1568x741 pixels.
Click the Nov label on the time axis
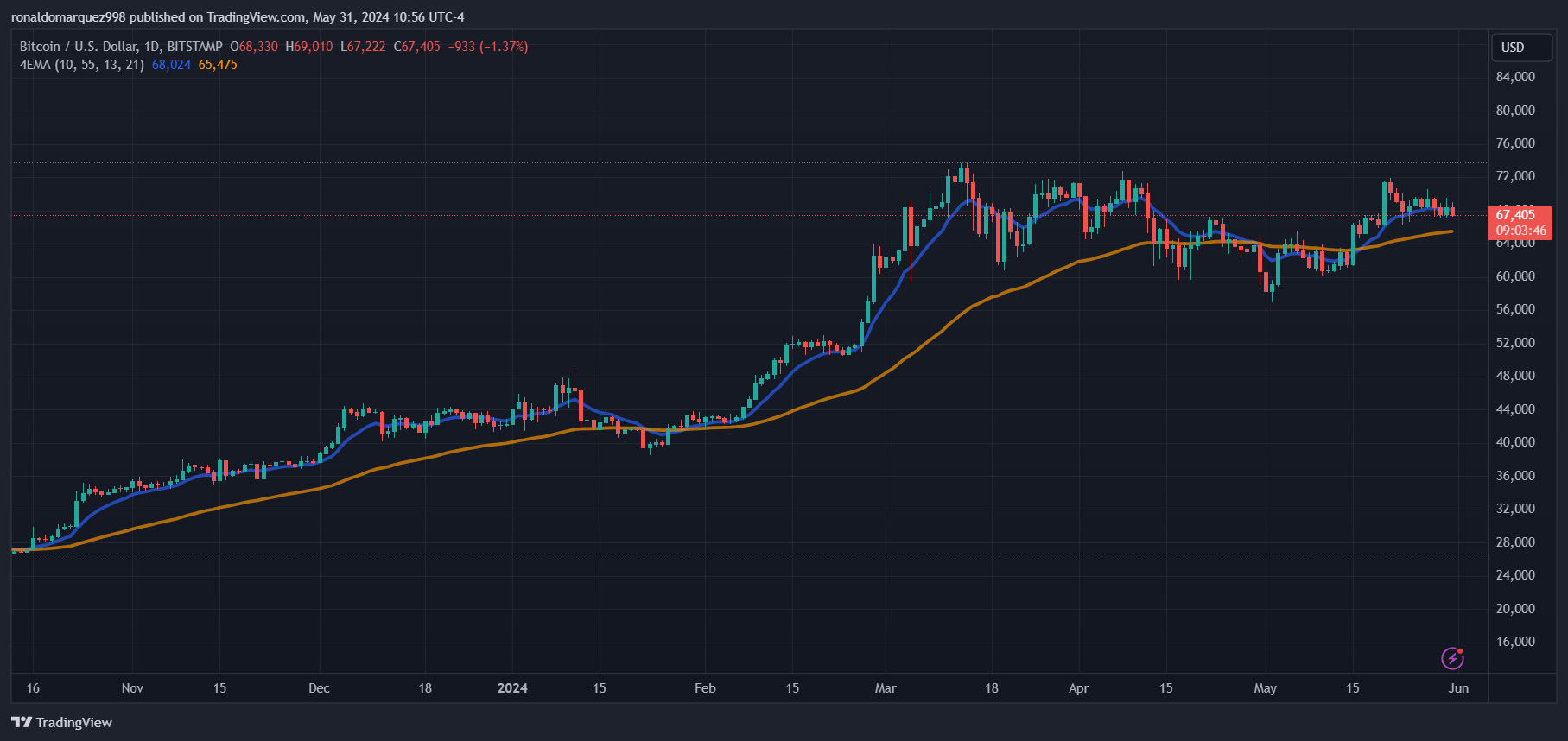coord(132,688)
